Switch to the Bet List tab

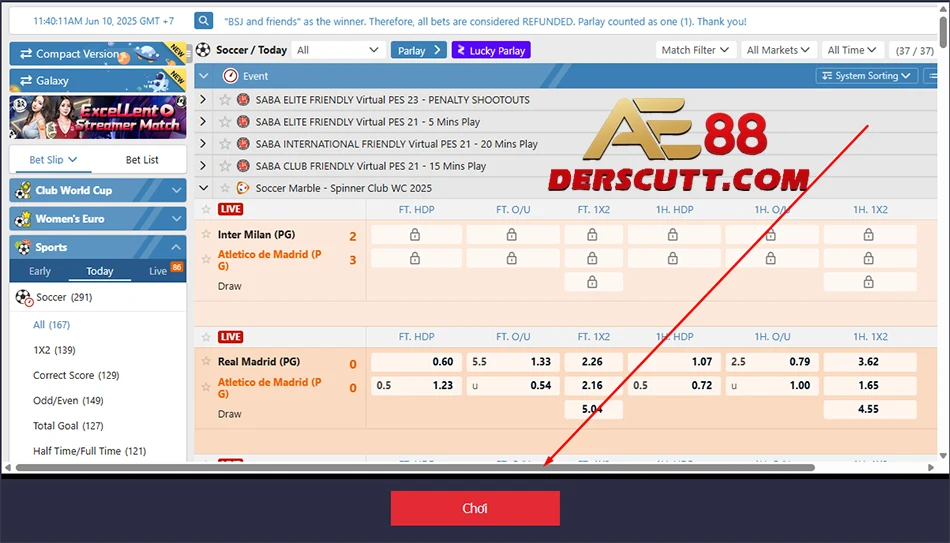142,159
